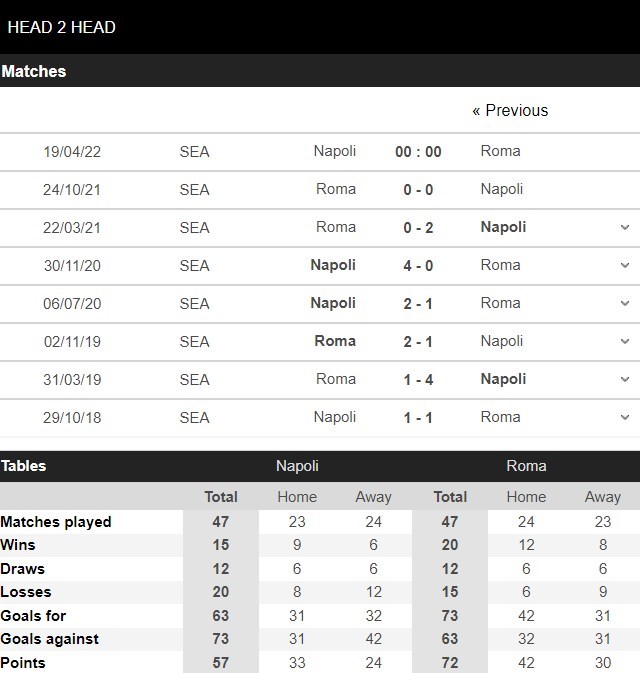Select Roma as away team on 19/04/22
This screenshot has width=640, height=673.
coord(500,151)
